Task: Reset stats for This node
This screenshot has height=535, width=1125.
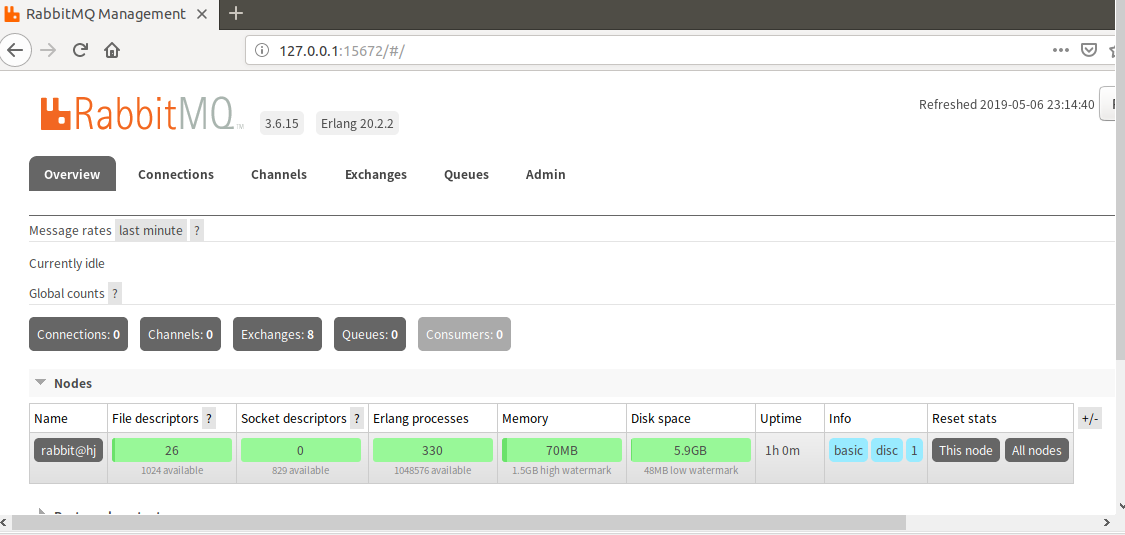Action: pyautogui.click(x=966, y=450)
